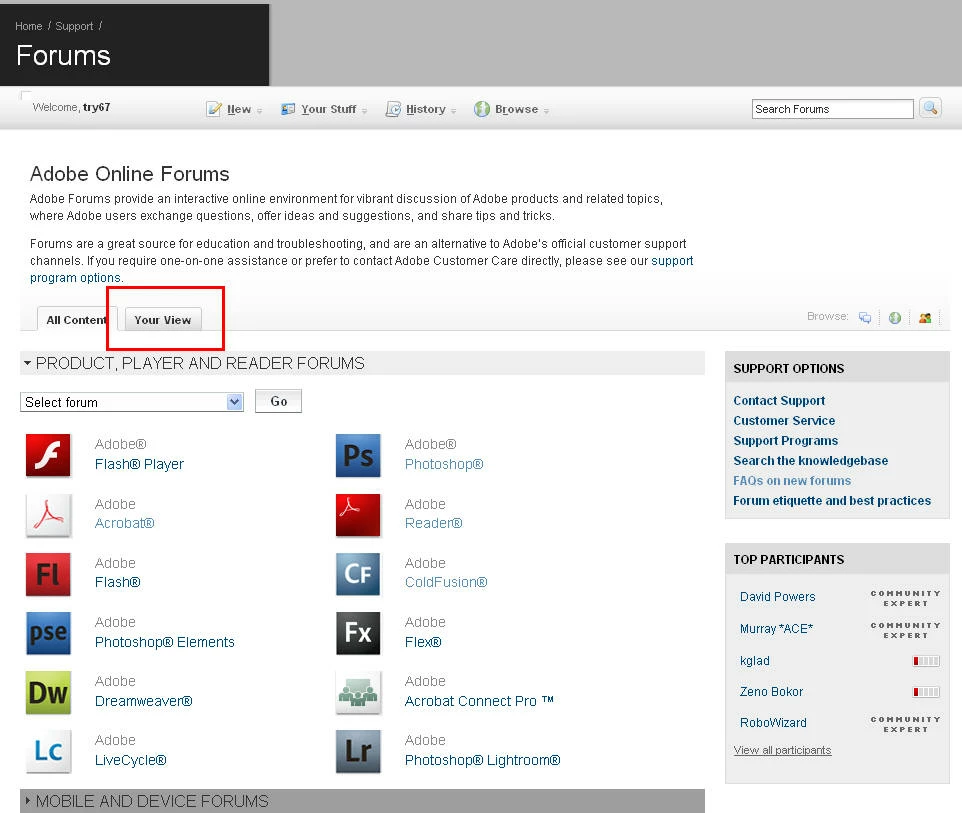Switch to the Your View tab

coord(163,319)
